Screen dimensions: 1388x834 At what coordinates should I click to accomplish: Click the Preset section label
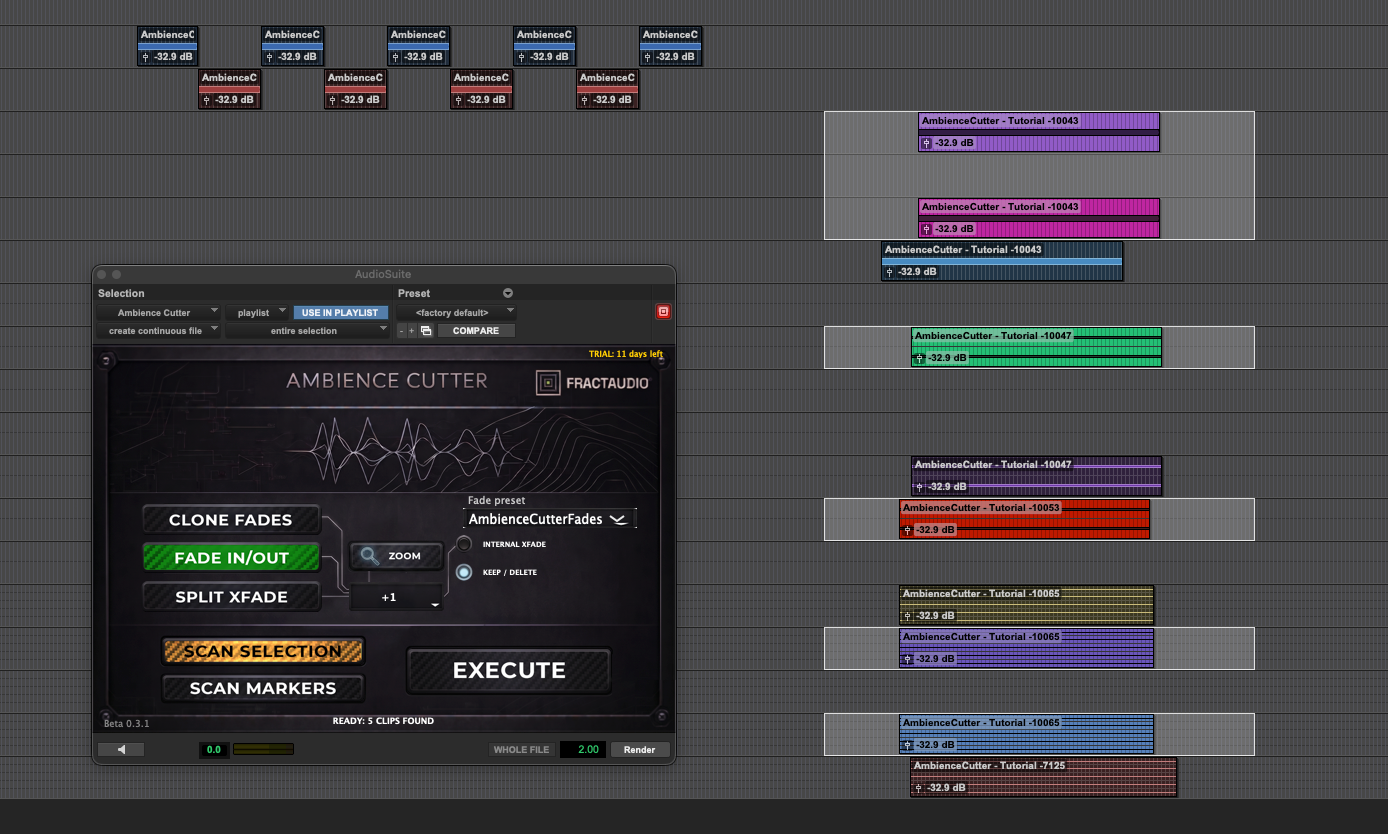[x=414, y=293]
